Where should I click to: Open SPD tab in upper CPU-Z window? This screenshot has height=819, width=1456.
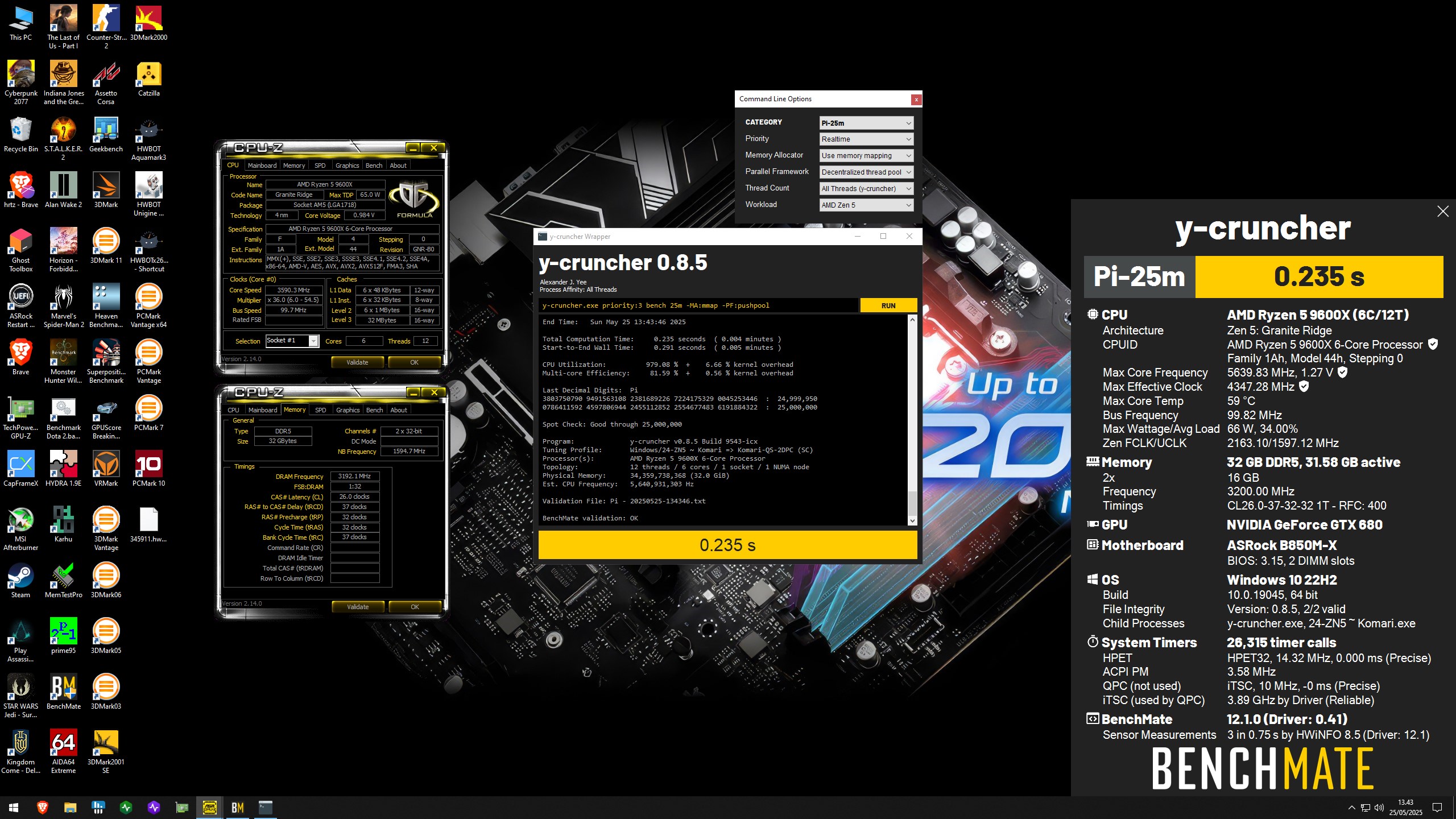point(320,166)
